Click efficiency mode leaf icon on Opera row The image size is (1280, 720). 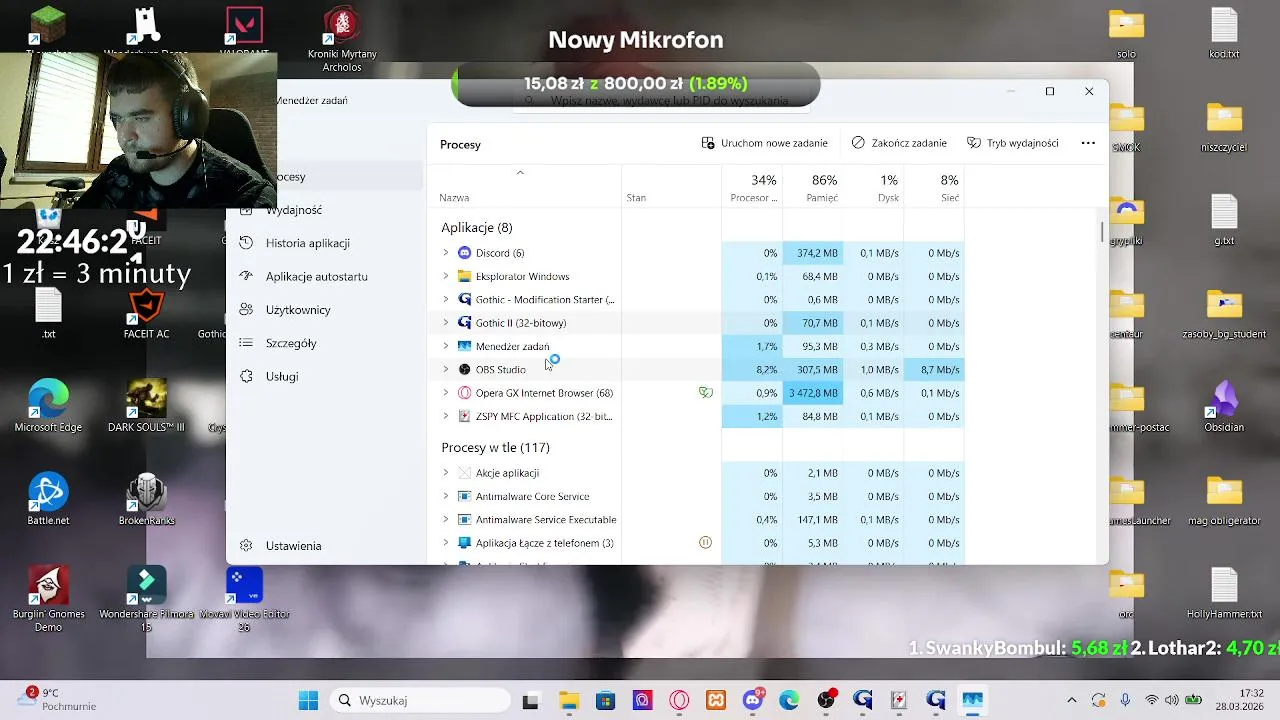(705, 393)
